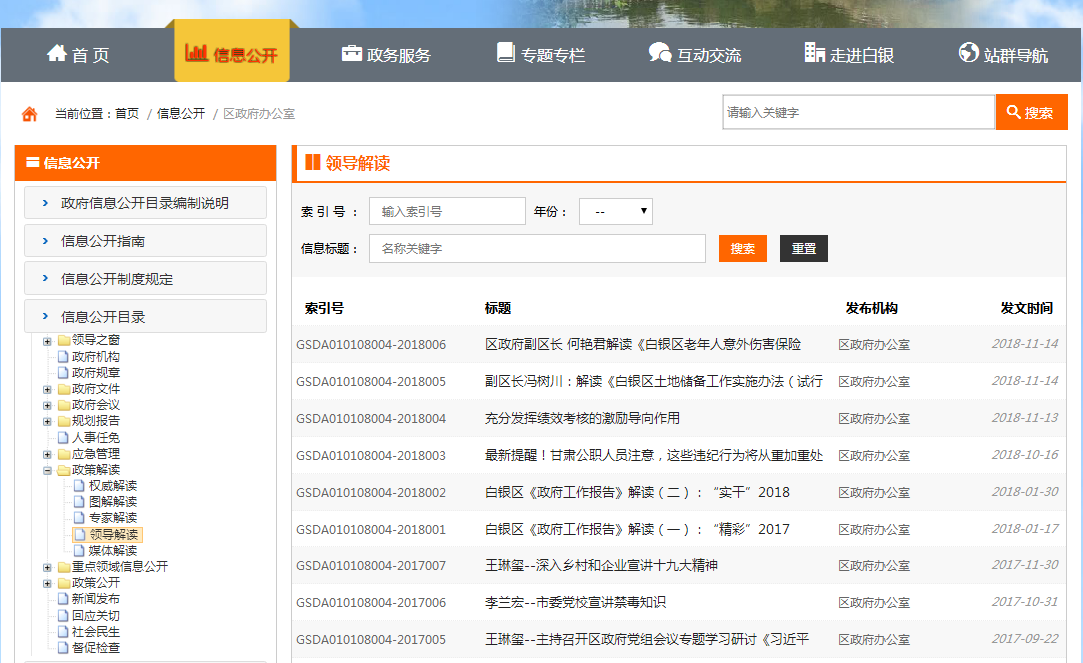Image resolution: width=1083 pixels, height=663 pixels.
Task: Open article 充分发挥绩效考核的激励导向作用
Action: [582, 418]
